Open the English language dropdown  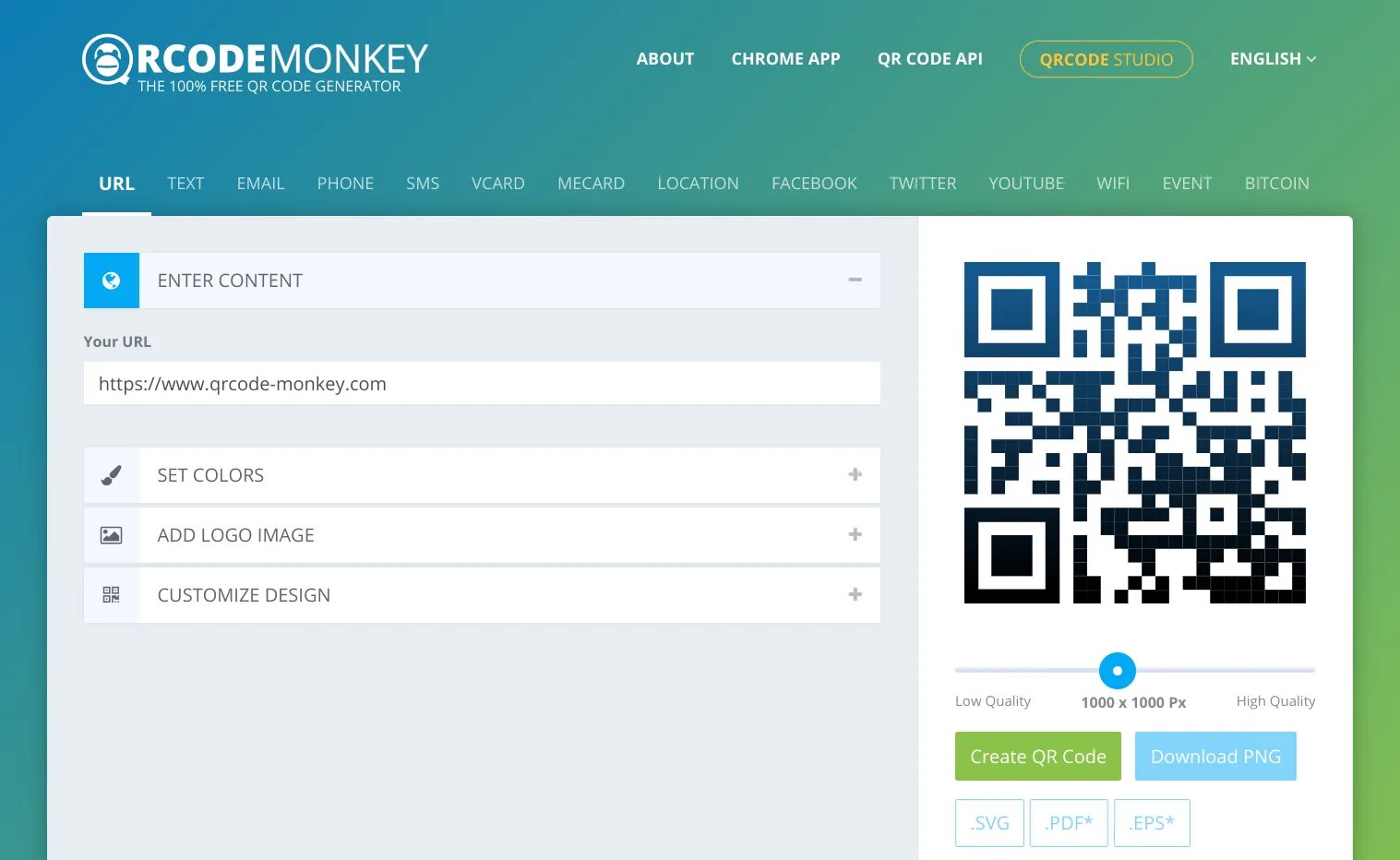pos(1273,59)
